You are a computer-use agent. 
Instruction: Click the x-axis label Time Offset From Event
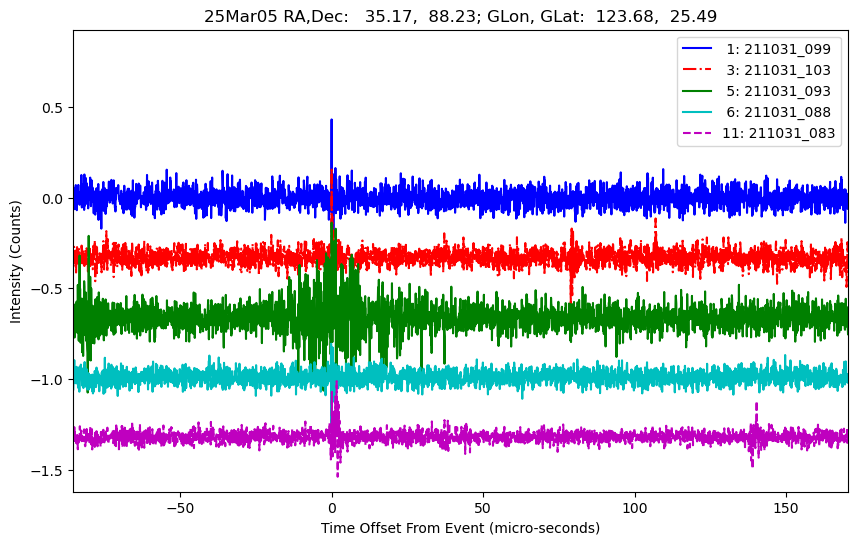460,528
